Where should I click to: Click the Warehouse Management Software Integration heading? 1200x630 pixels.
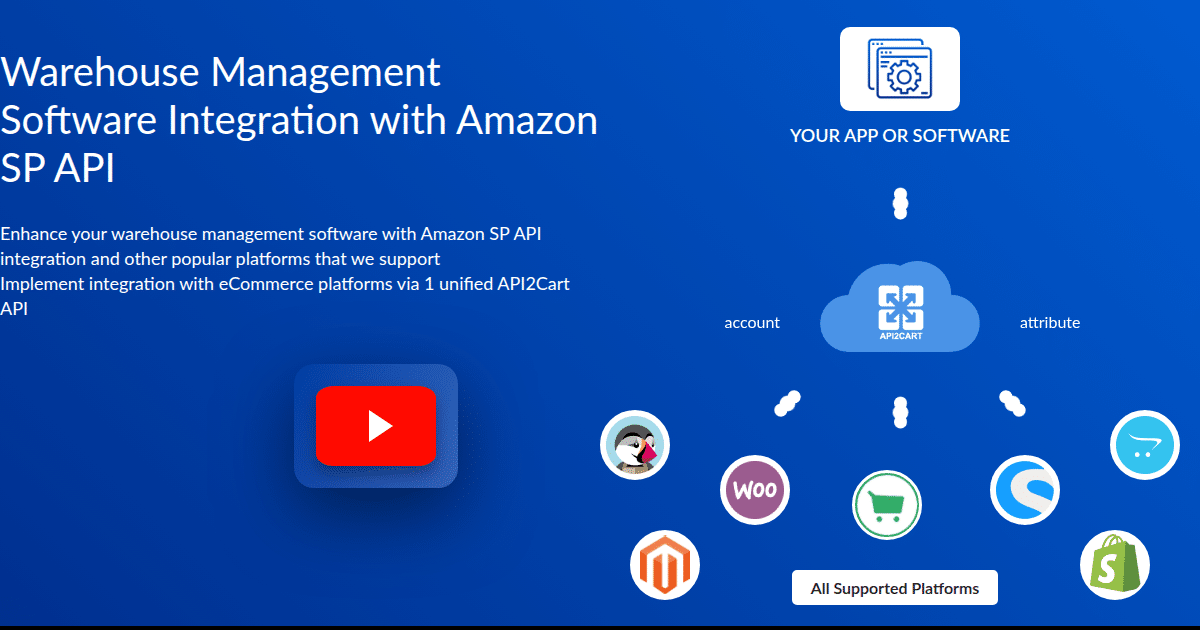[299, 120]
